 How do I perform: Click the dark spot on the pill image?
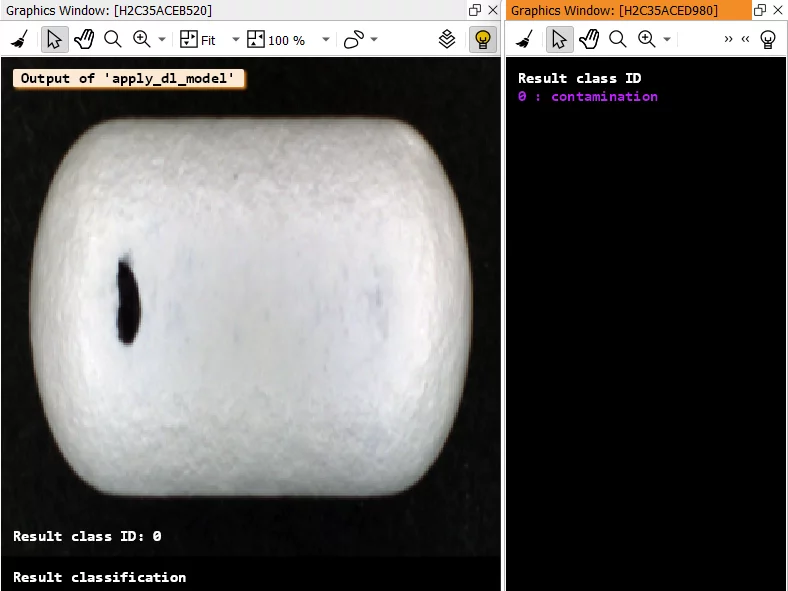(129, 299)
